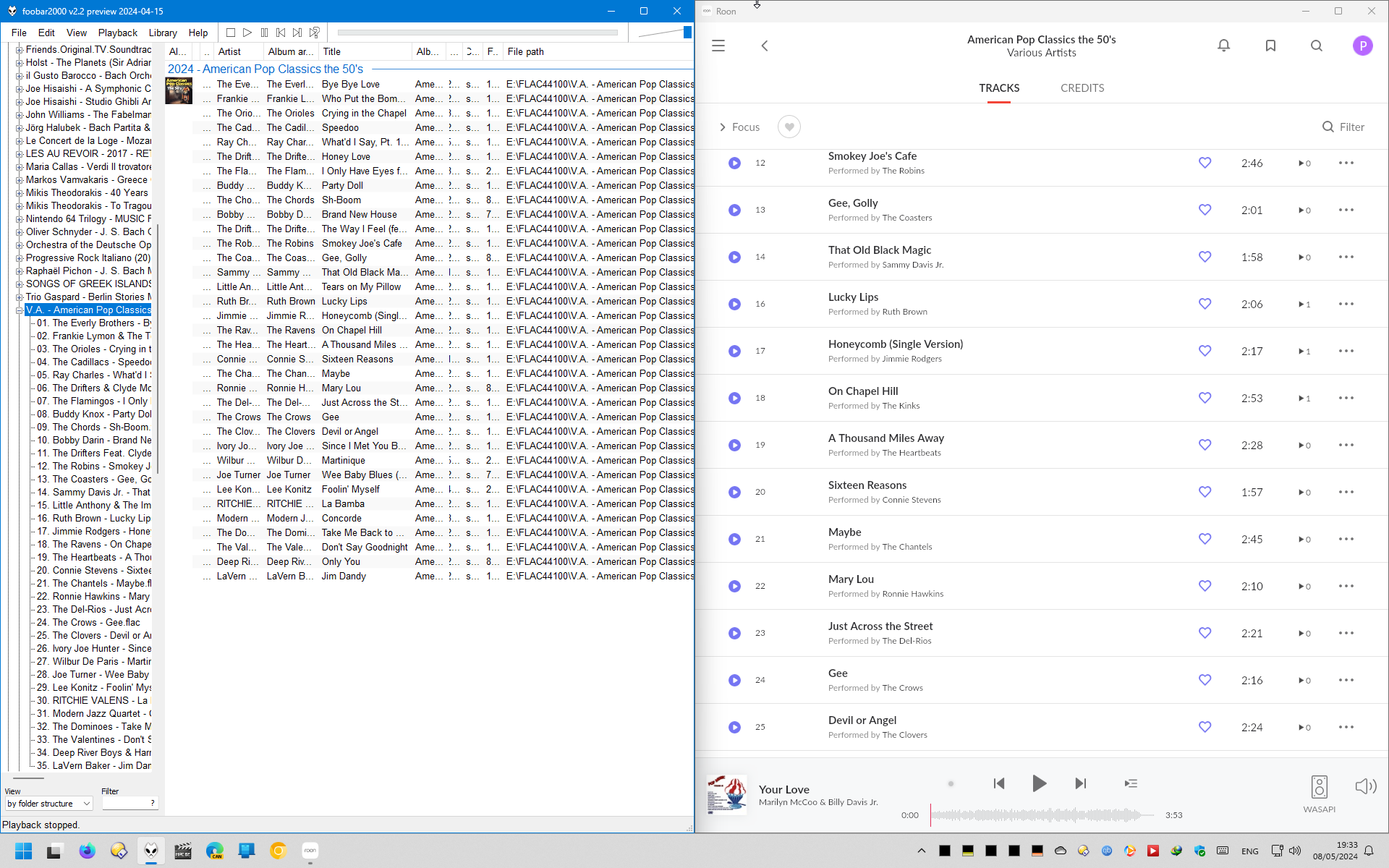Viewport: 1389px width, 868px height.
Task: Open more options for Mary Lou
Action: (1346, 586)
